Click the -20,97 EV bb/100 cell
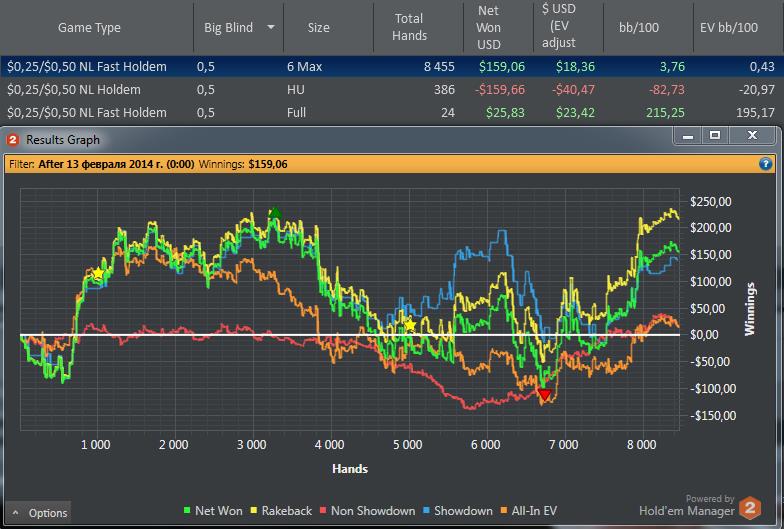Viewport: 784px width, 529px height. click(x=756, y=90)
